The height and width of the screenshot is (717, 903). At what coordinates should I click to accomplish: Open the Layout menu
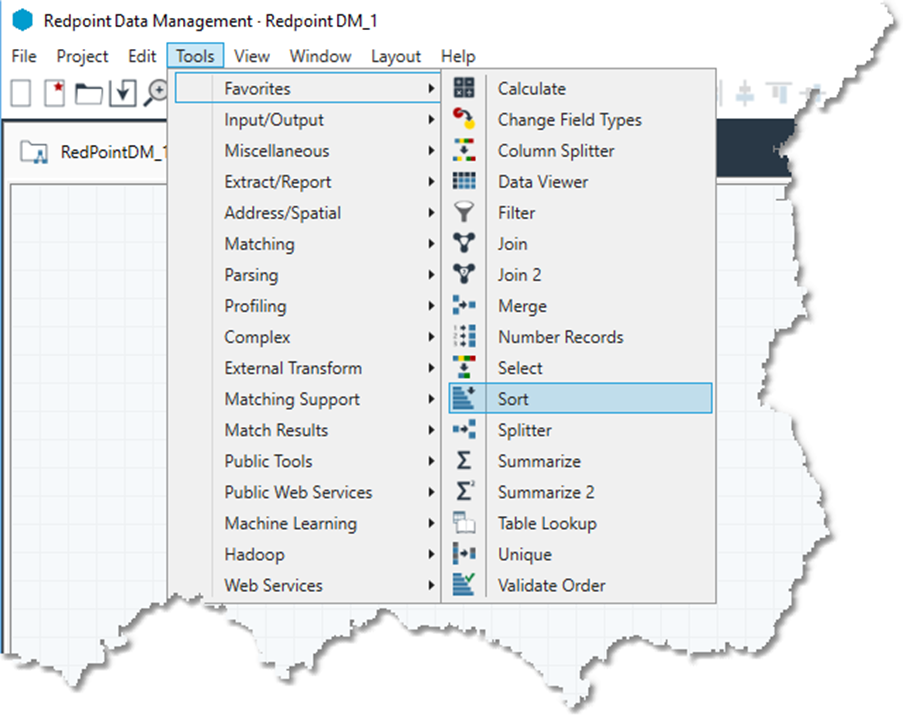(396, 56)
